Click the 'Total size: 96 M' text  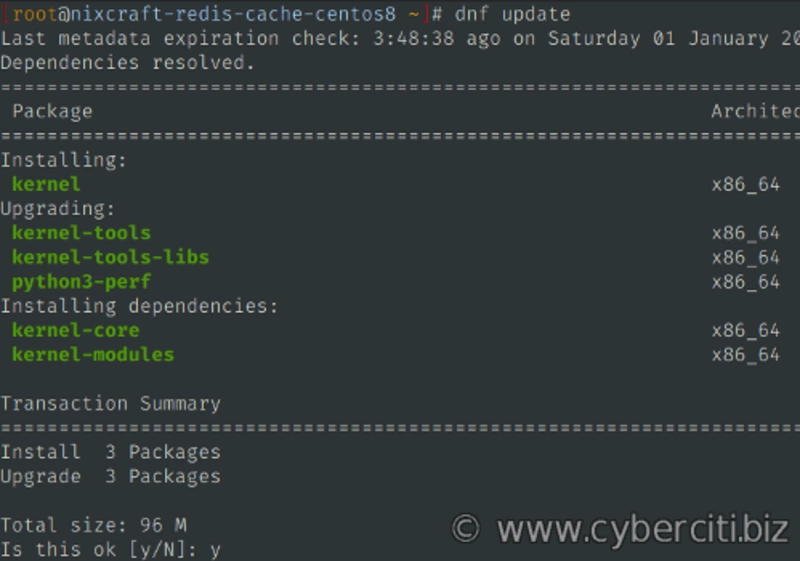[x=93, y=525]
